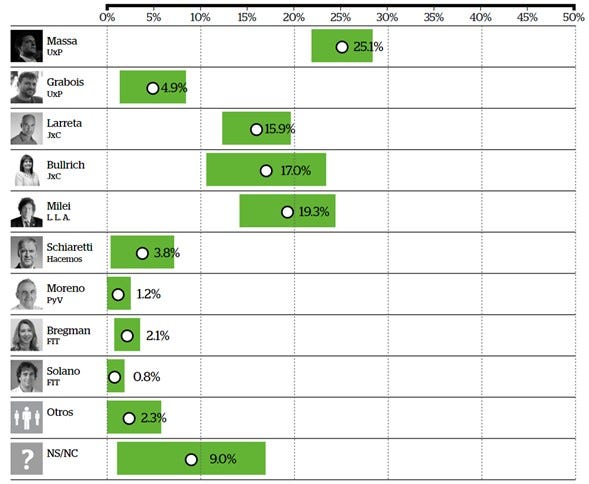Click the circle marker on the NS/NC bar
The image size is (589, 484).
click(x=191, y=459)
